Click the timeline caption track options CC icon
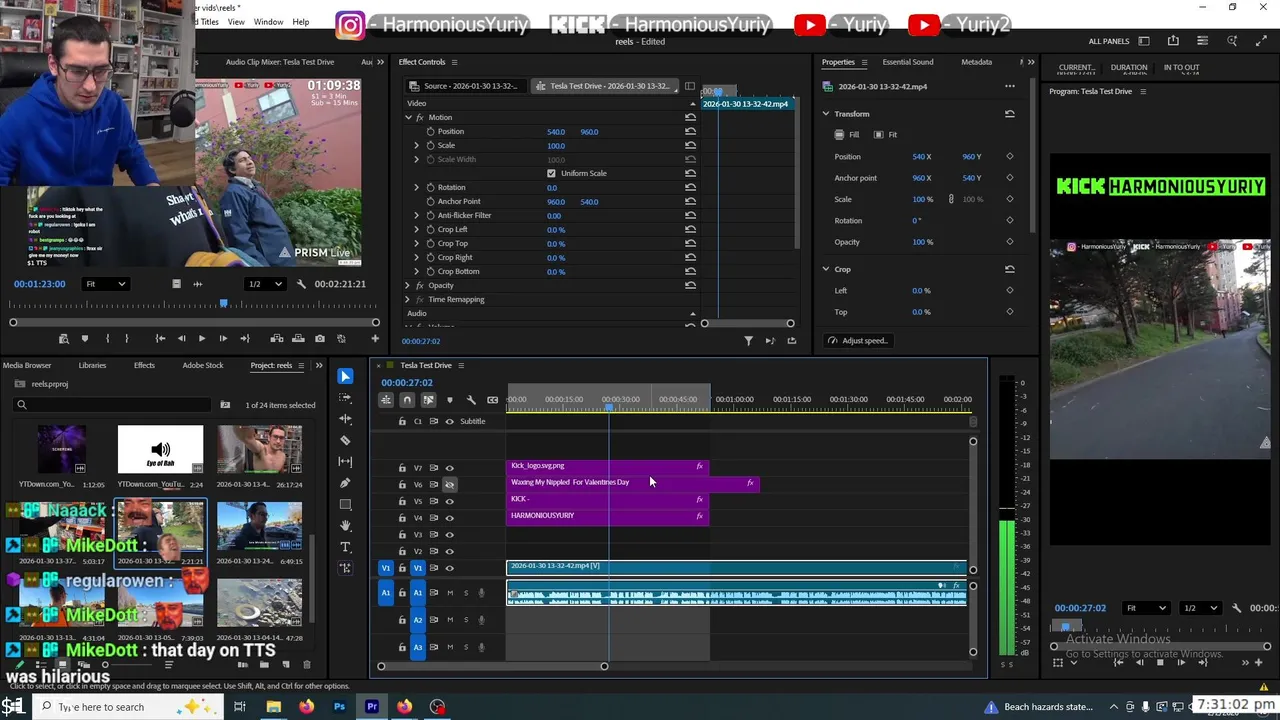Image resolution: width=1280 pixels, height=720 pixels. coord(492,400)
